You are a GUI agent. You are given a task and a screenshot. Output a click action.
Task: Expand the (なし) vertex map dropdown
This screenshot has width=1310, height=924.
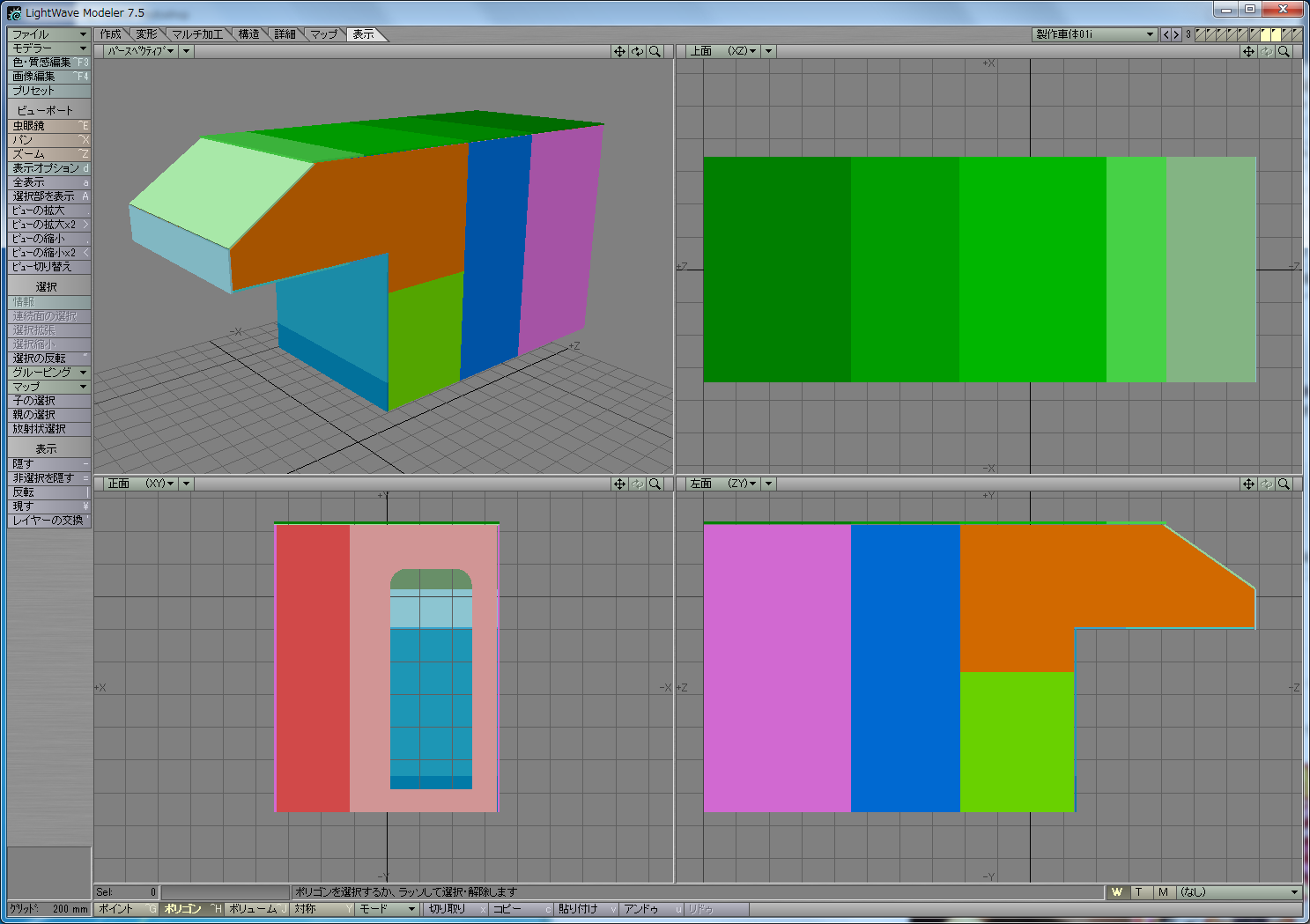[1239, 892]
